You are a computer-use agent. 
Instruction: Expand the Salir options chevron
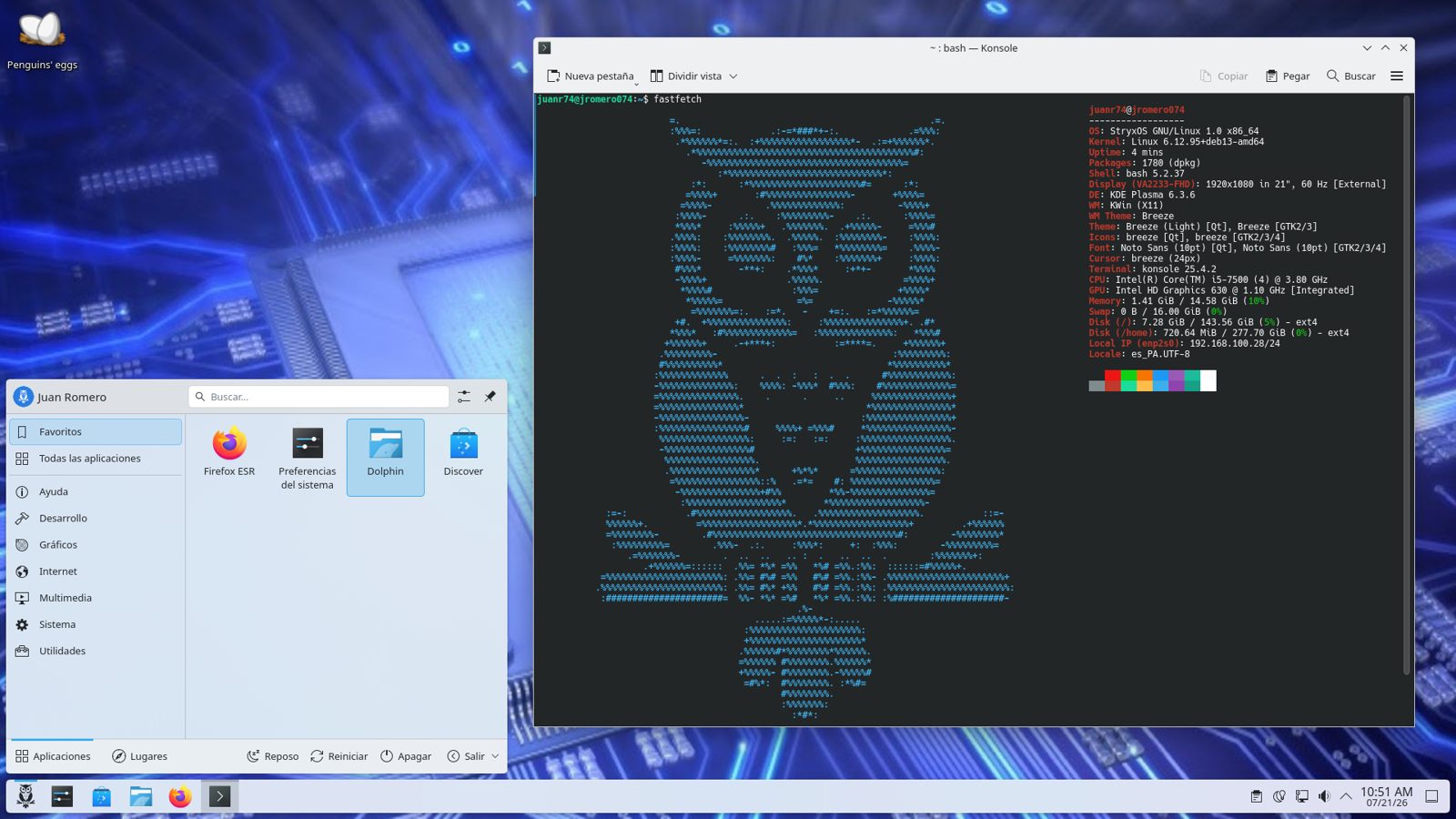pyautogui.click(x=495, y=756)
